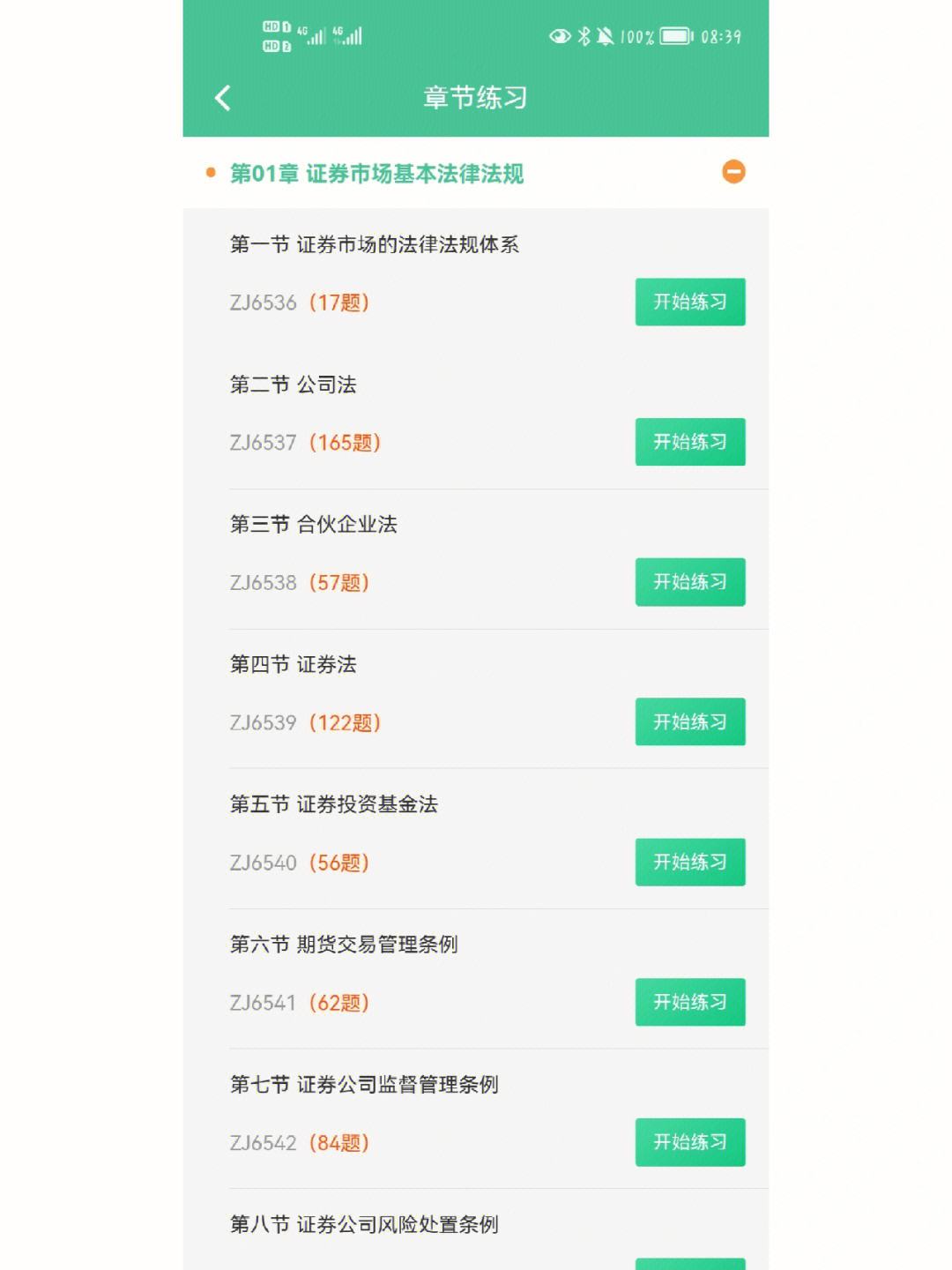Tap the ZJ6537 (165题) question count

305,443
